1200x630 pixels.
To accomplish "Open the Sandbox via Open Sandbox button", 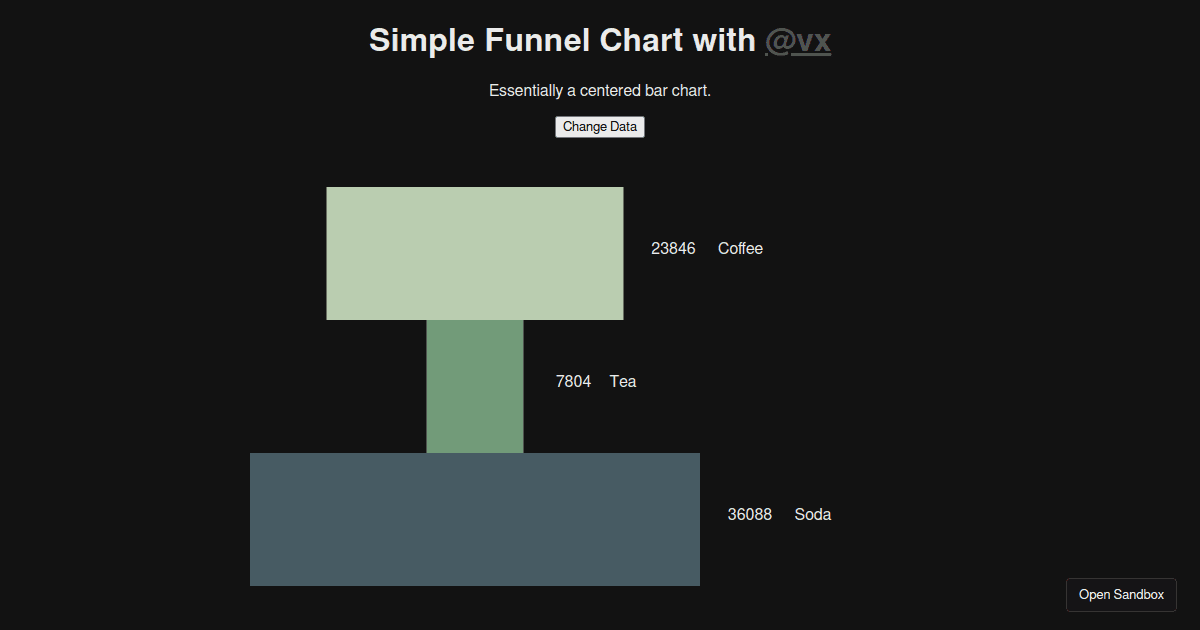I will [1121, 594].
